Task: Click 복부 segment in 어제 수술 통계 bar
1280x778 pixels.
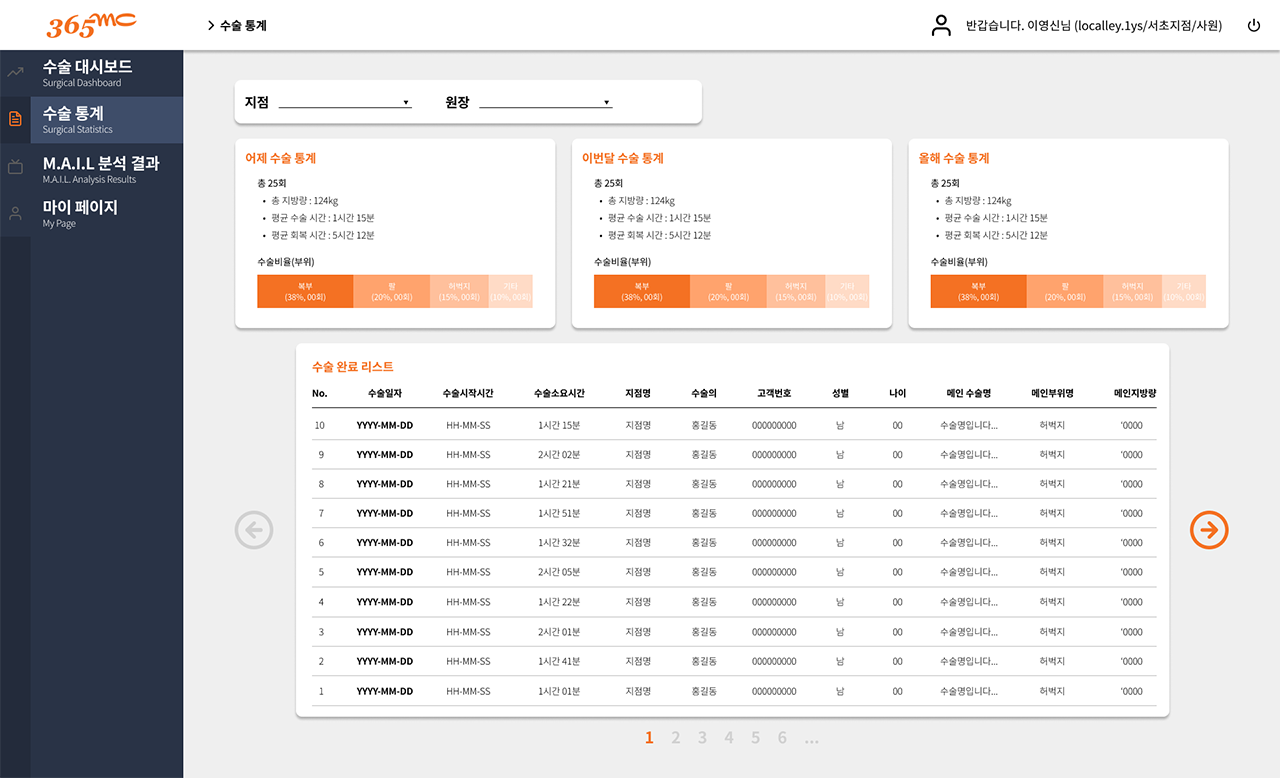Action: coord(305,291)
